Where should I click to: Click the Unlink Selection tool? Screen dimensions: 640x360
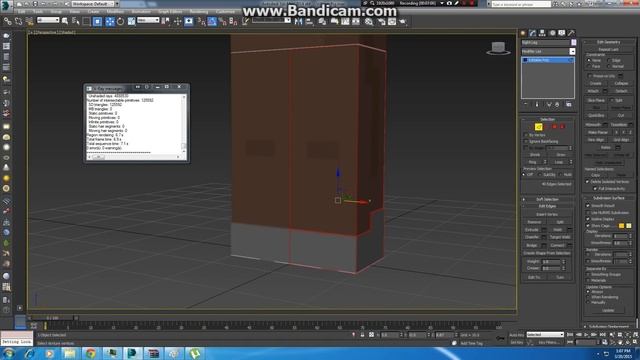tap(18, 21)
